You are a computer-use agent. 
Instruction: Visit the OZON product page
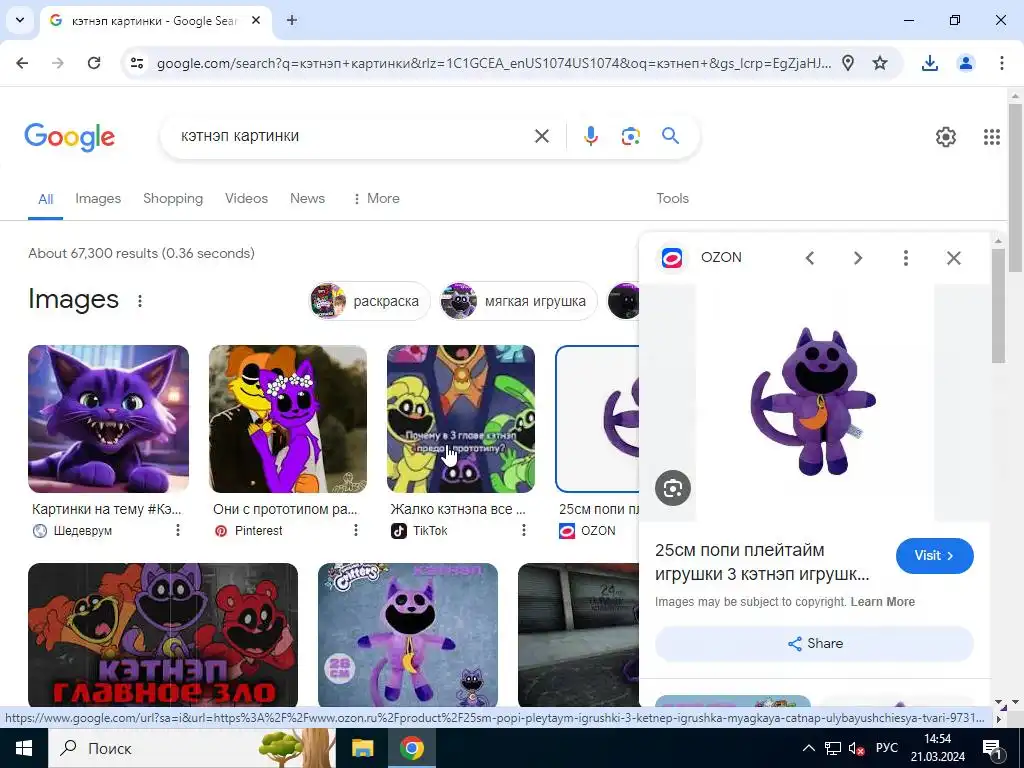935,556
